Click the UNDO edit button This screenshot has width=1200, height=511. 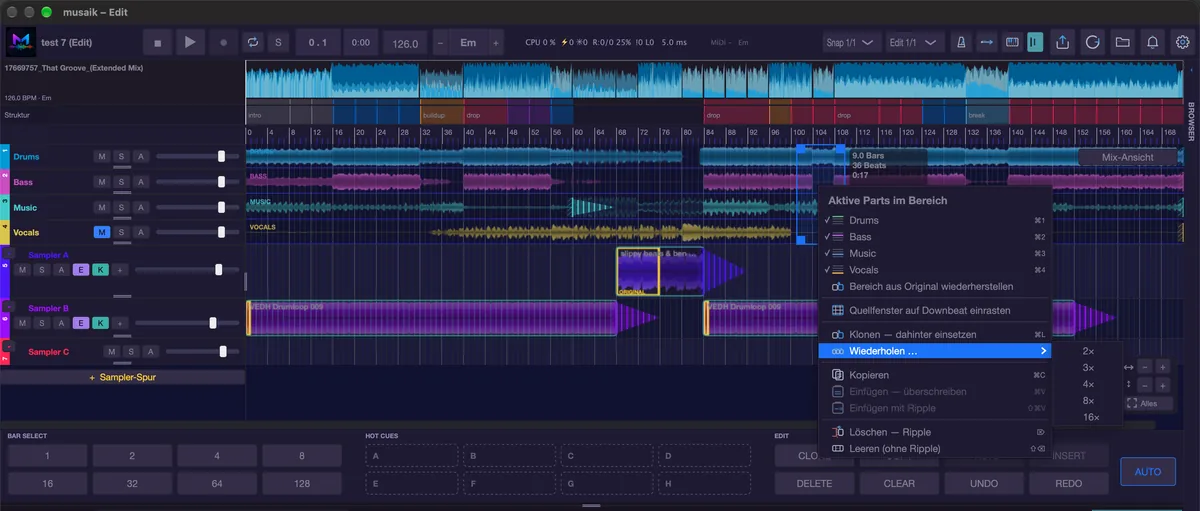tap(985, 483)
